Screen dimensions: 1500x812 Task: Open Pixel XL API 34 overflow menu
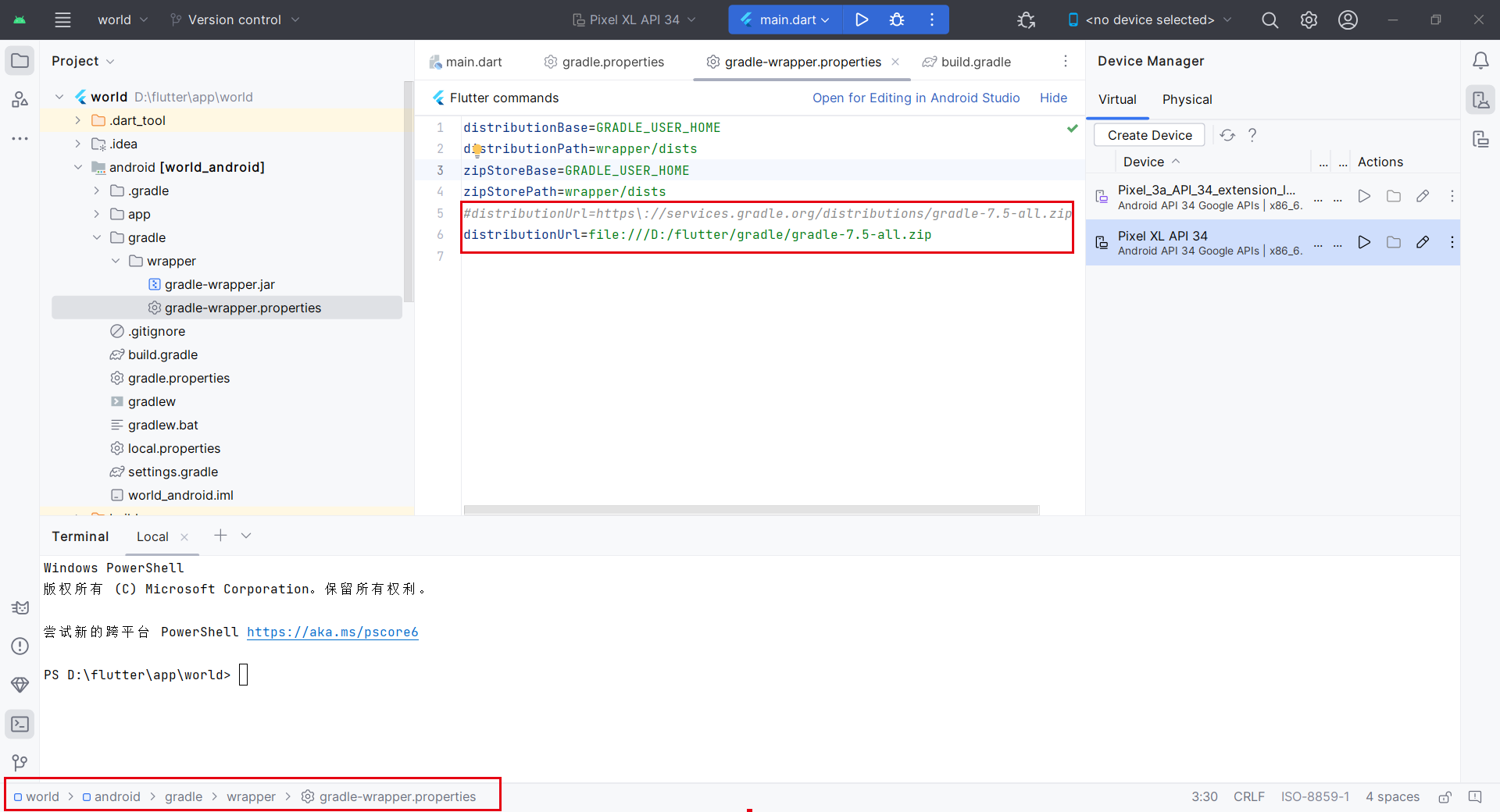pyautogui.click(x=1452, y=242)
